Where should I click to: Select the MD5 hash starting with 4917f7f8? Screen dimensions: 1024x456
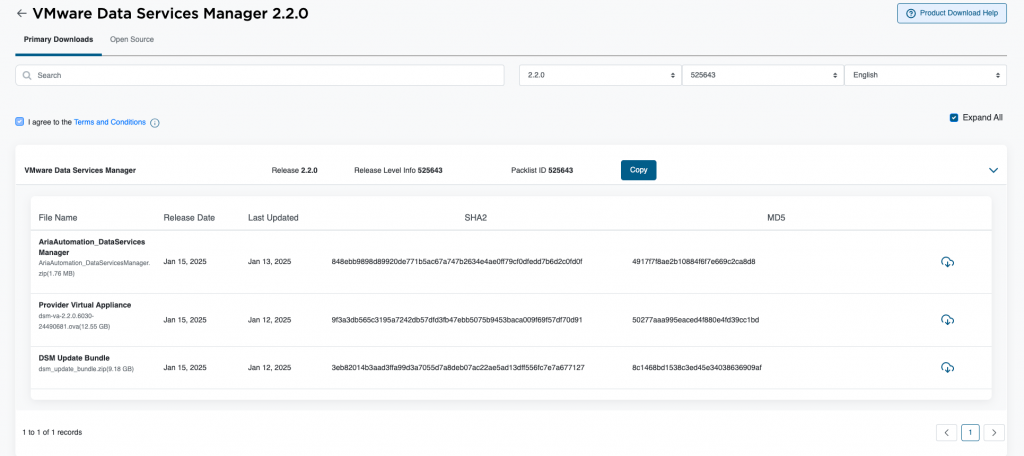point(694,261)
